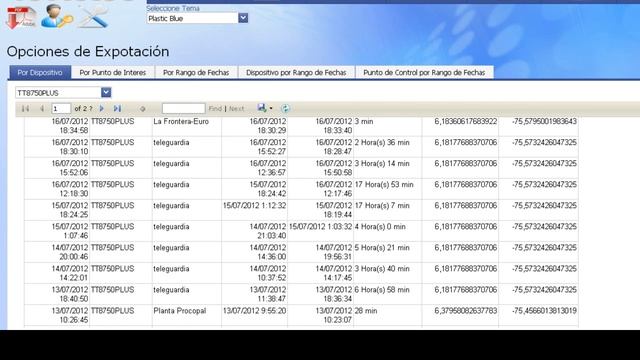The height and width of the screenshot is (360, 640).
Task: Click the Next search link
Action: pyautogui.click(x=237, y=109)
